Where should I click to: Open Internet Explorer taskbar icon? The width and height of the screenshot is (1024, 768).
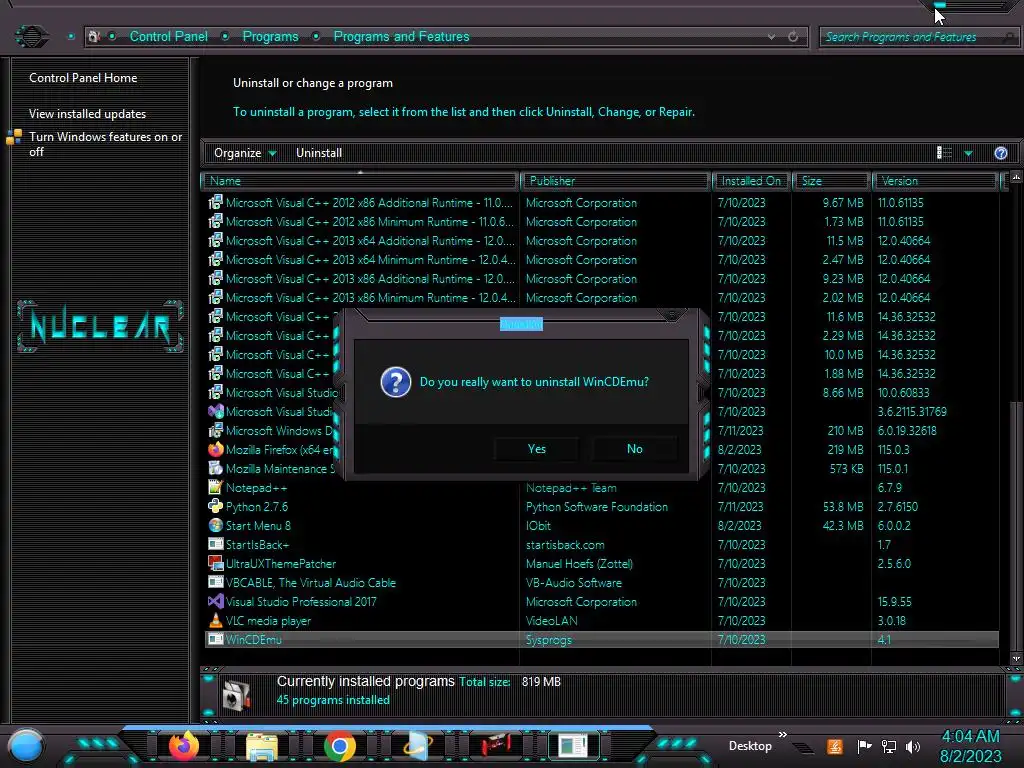[418, 746]
